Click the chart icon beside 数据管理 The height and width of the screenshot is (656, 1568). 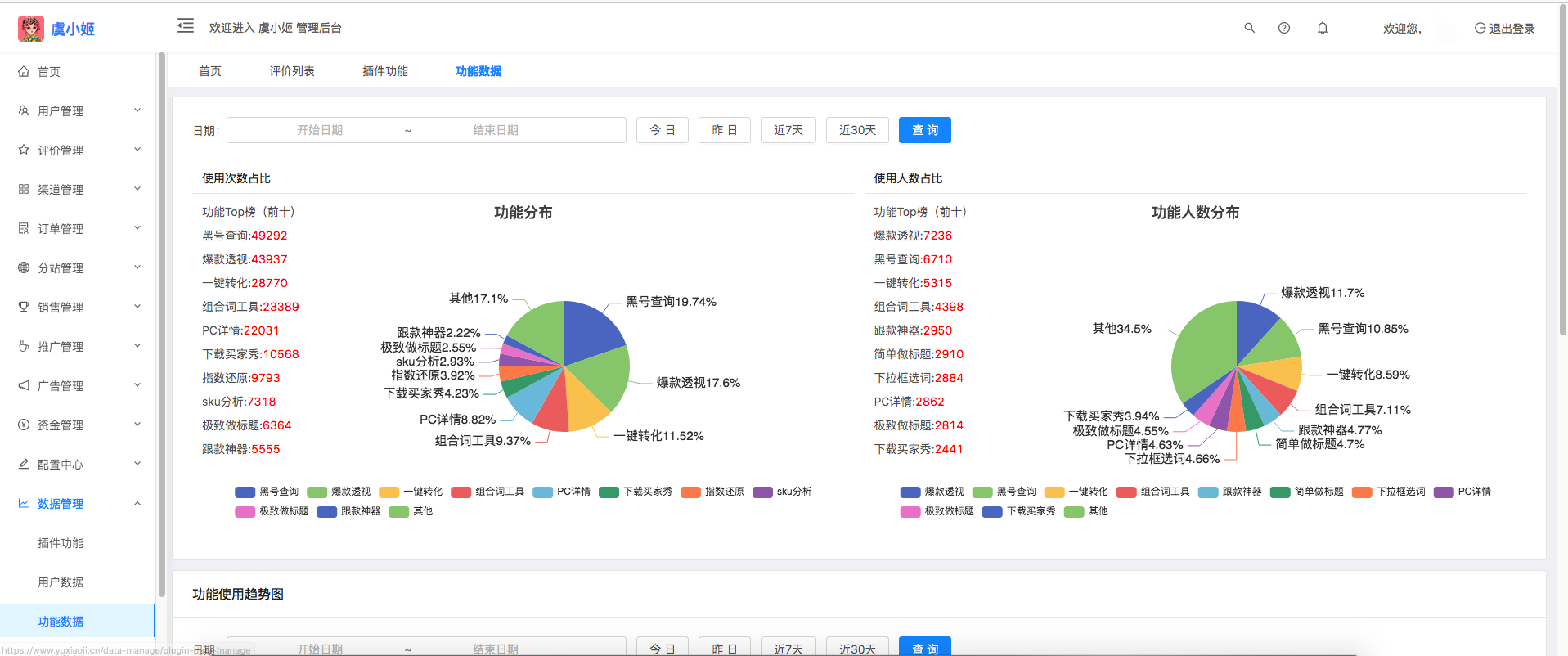click(24, 503)
